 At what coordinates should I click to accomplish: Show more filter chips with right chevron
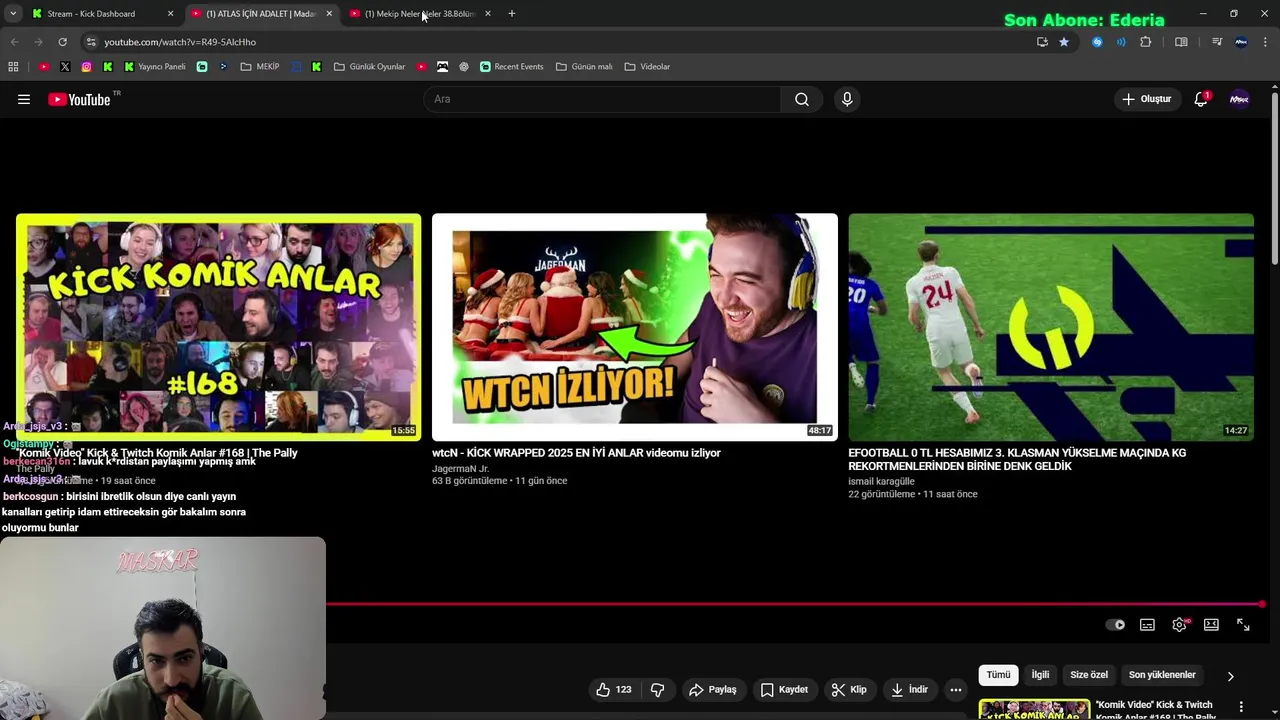(1230, 676)
